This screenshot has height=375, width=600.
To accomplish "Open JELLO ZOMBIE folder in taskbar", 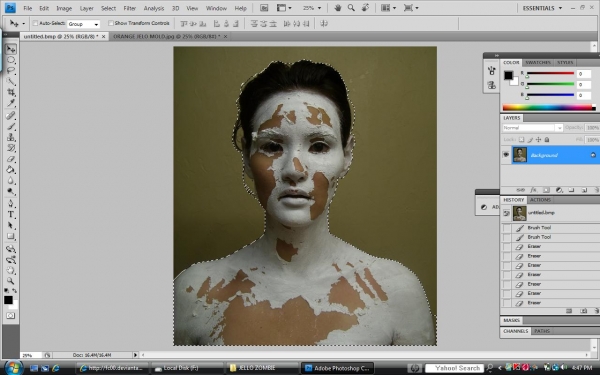I will pos(262,368).
